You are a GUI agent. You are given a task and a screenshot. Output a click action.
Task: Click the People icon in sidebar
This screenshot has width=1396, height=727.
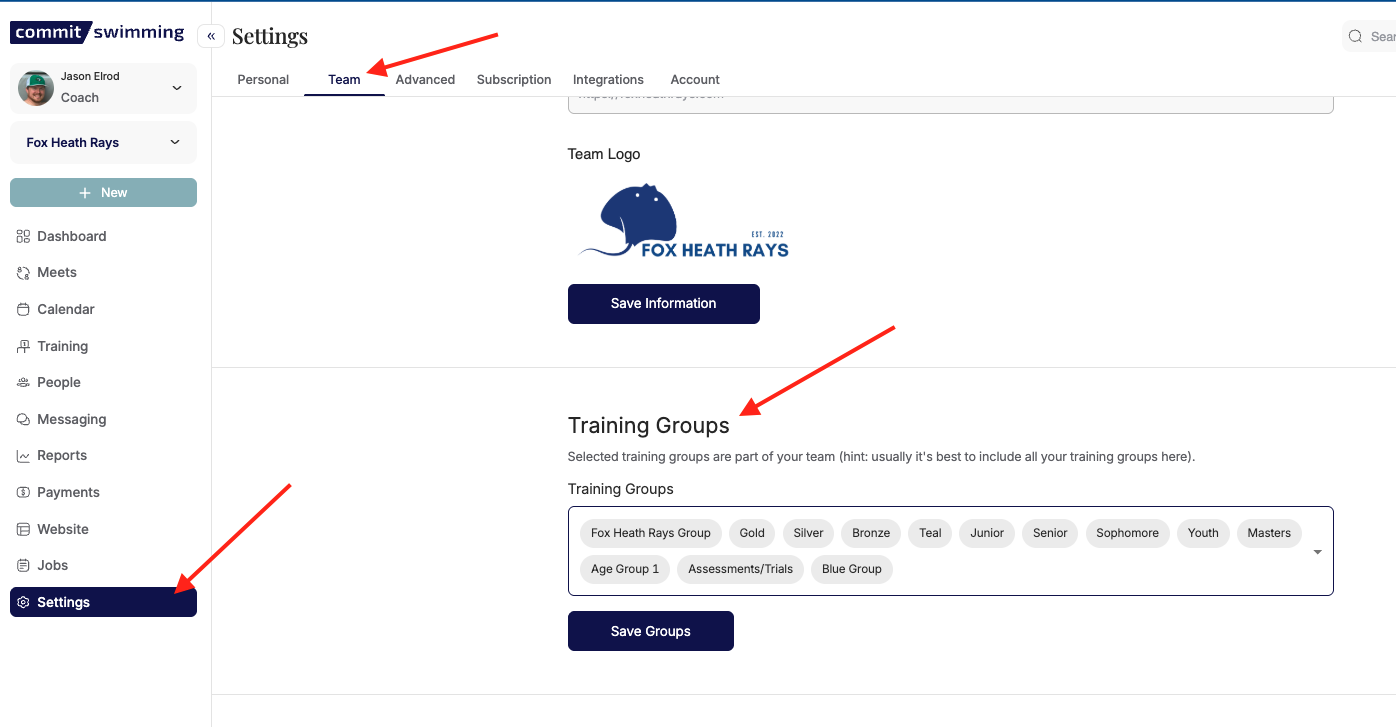point(24,382)
